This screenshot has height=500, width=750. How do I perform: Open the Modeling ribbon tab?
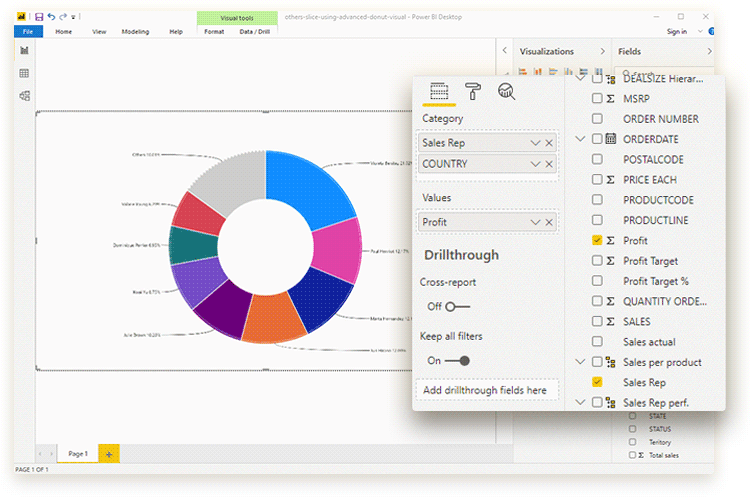pyautogui.click(x=135, y=32)
